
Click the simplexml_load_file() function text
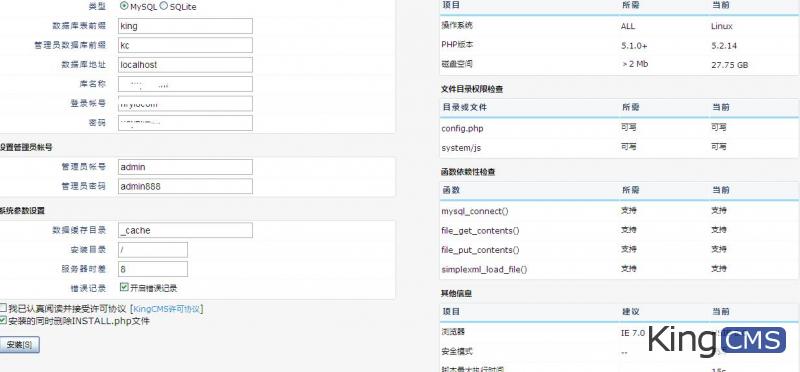pyautogui.click(x=484, y=269)
